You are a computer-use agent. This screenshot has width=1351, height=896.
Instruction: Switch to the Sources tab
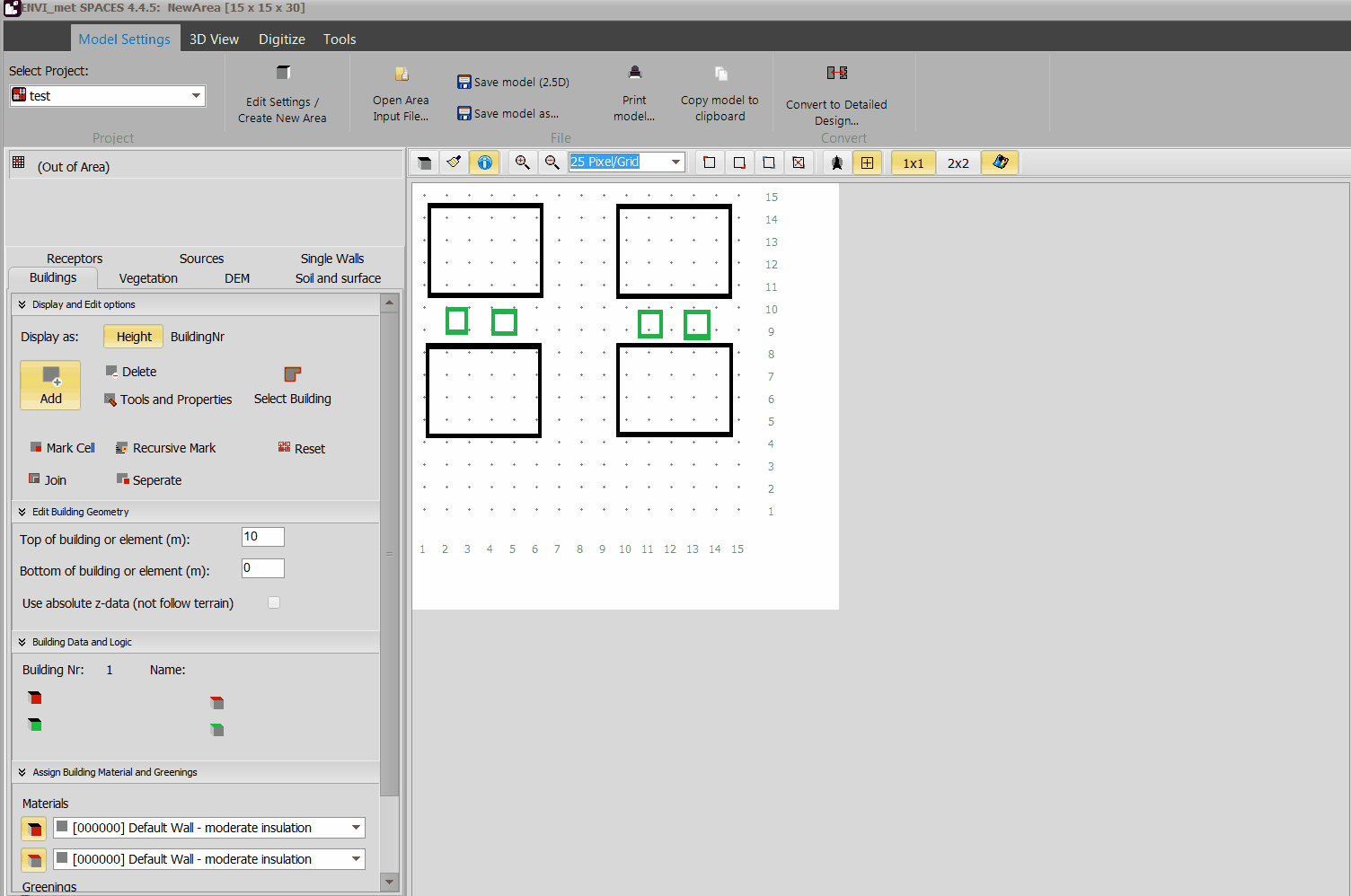tap(201, 259)
